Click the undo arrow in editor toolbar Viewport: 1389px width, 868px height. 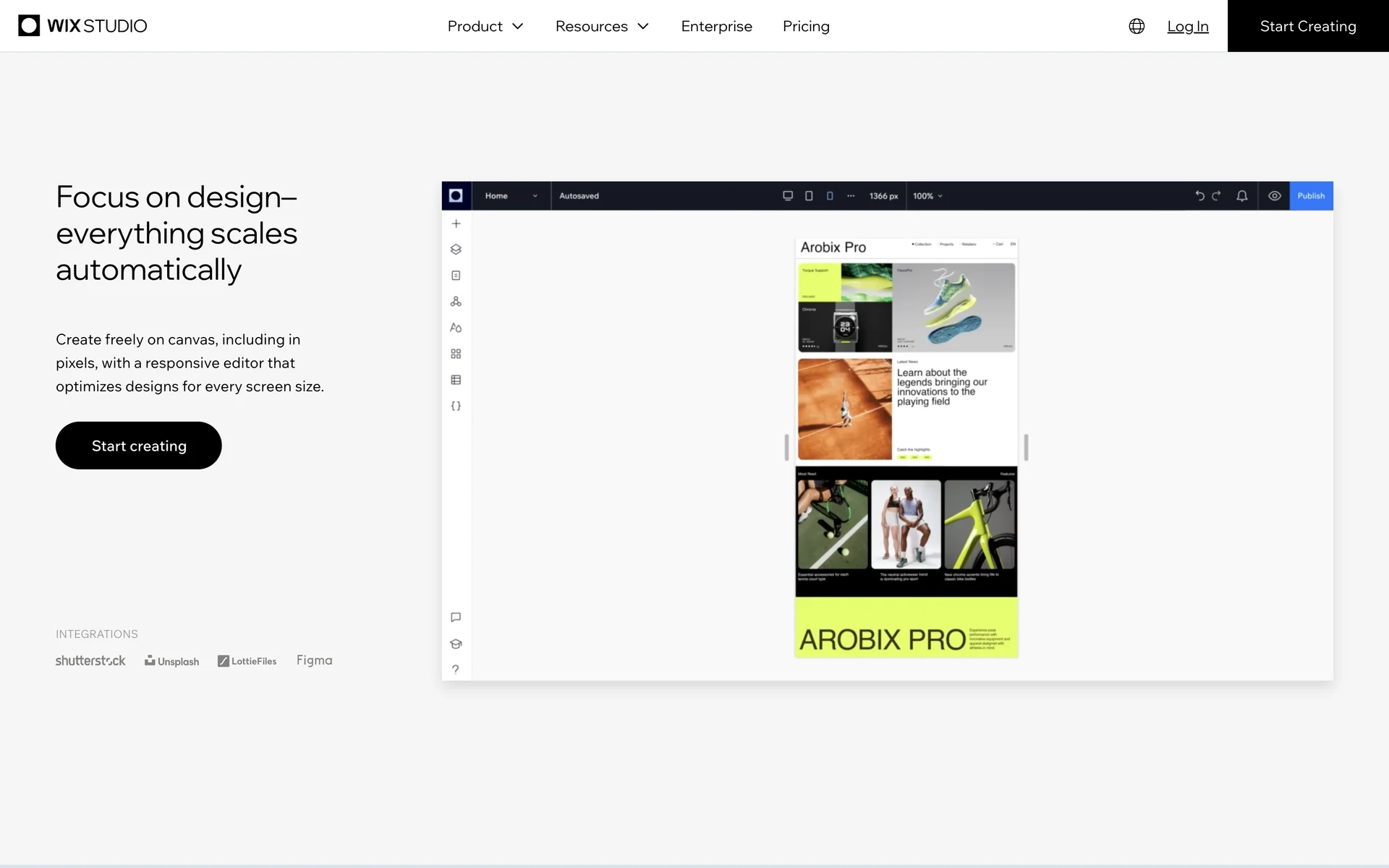[1199, 196]
